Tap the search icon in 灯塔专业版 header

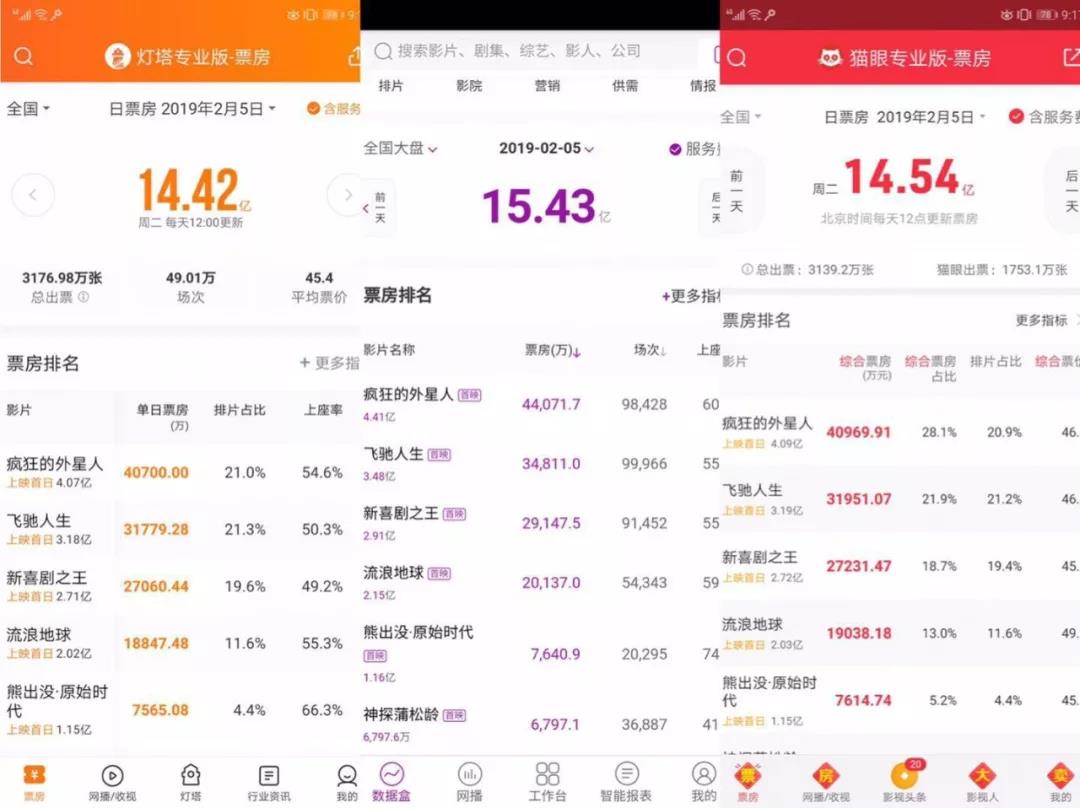(x=23, y=56)
